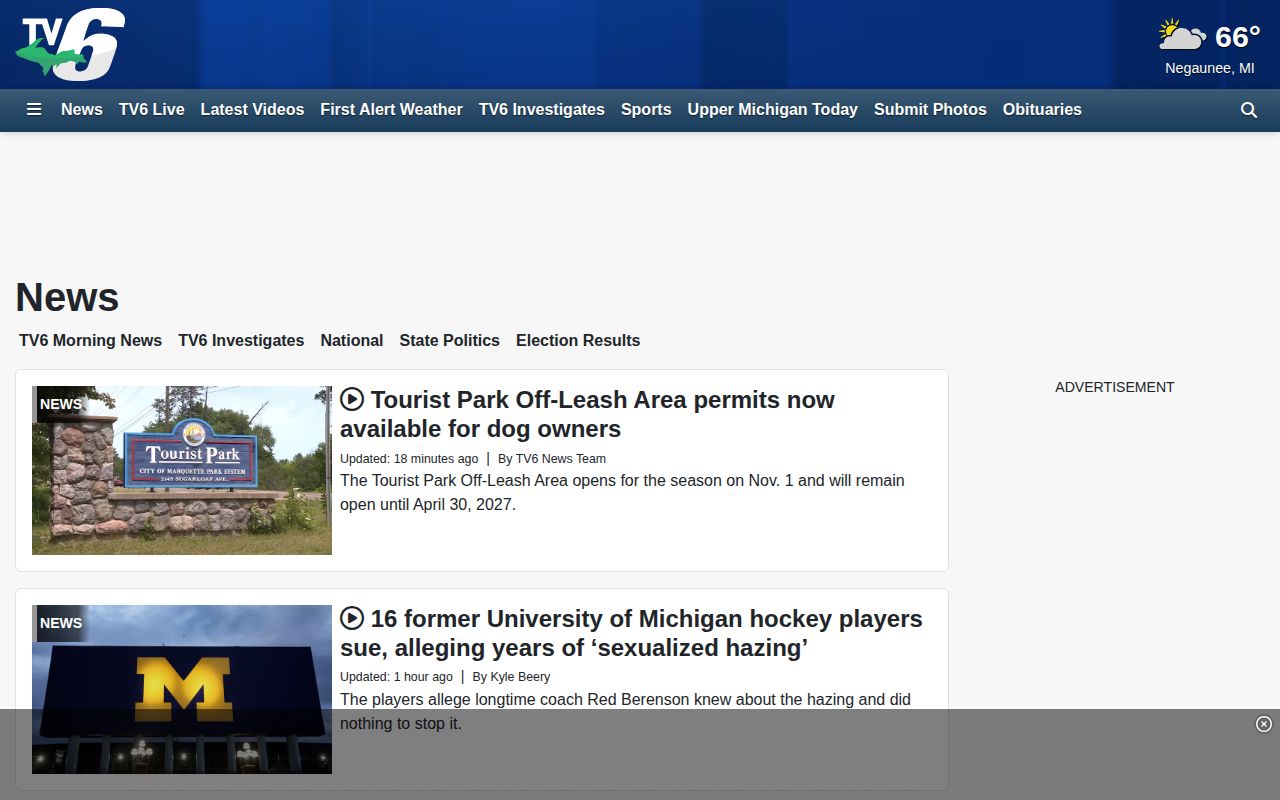Click the NEWS tag on Michigan image

pos(61,623)
